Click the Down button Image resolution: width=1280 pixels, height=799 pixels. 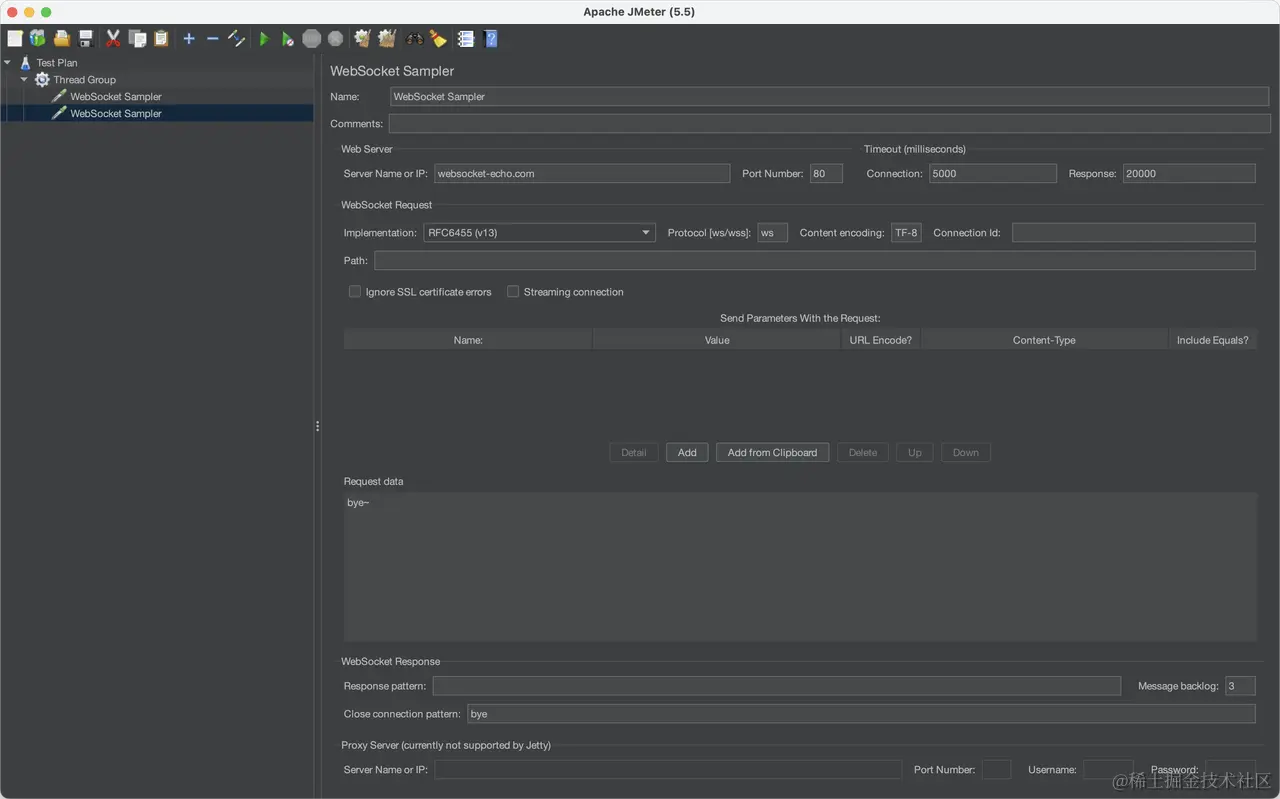[x=966, y=452]
